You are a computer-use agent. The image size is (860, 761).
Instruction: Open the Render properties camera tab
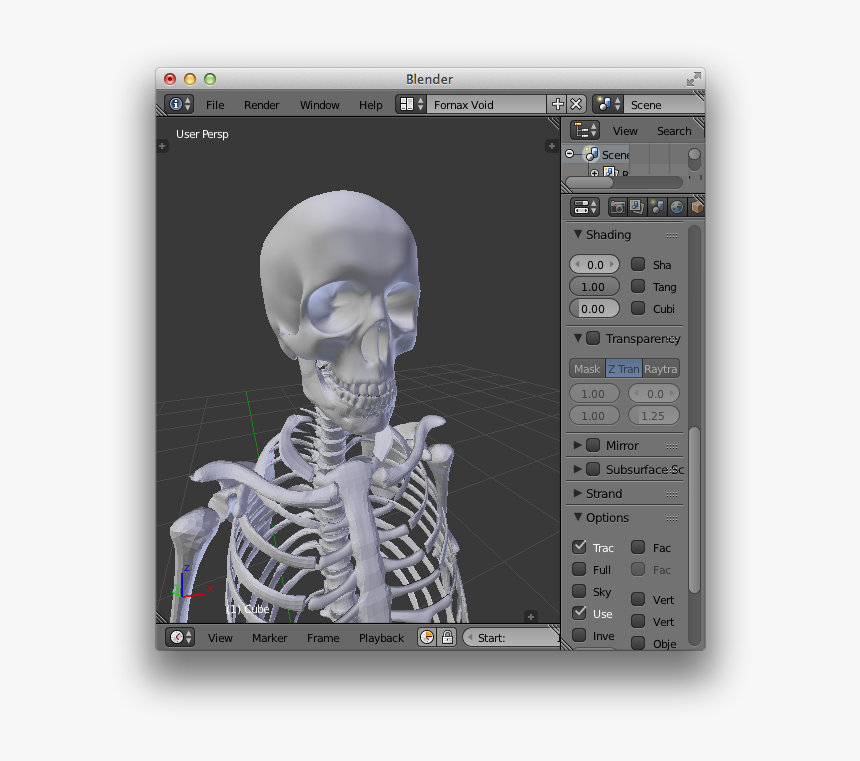pyautogui.click(x=618, y=207)
